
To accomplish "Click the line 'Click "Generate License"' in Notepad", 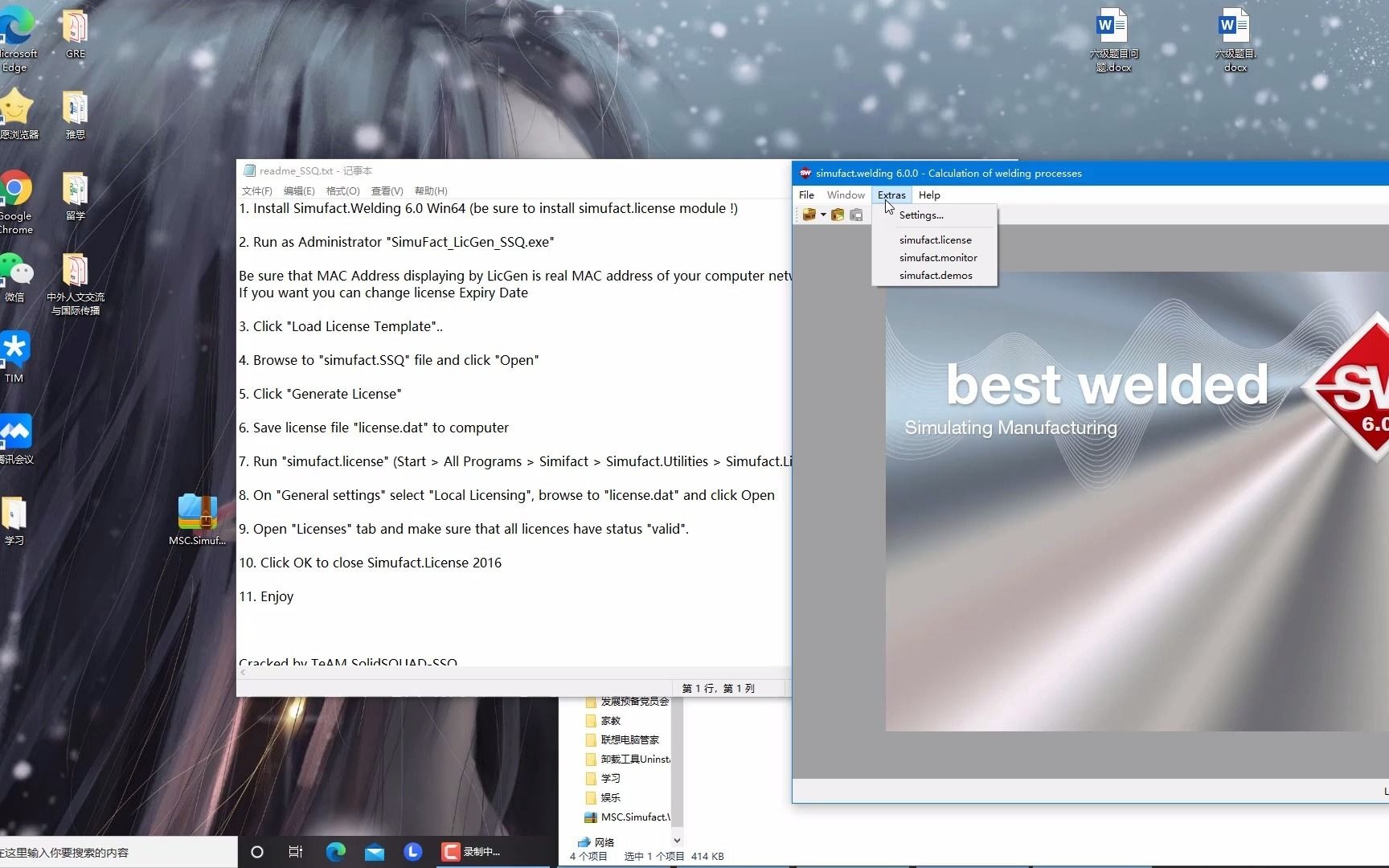I will 320,394.
